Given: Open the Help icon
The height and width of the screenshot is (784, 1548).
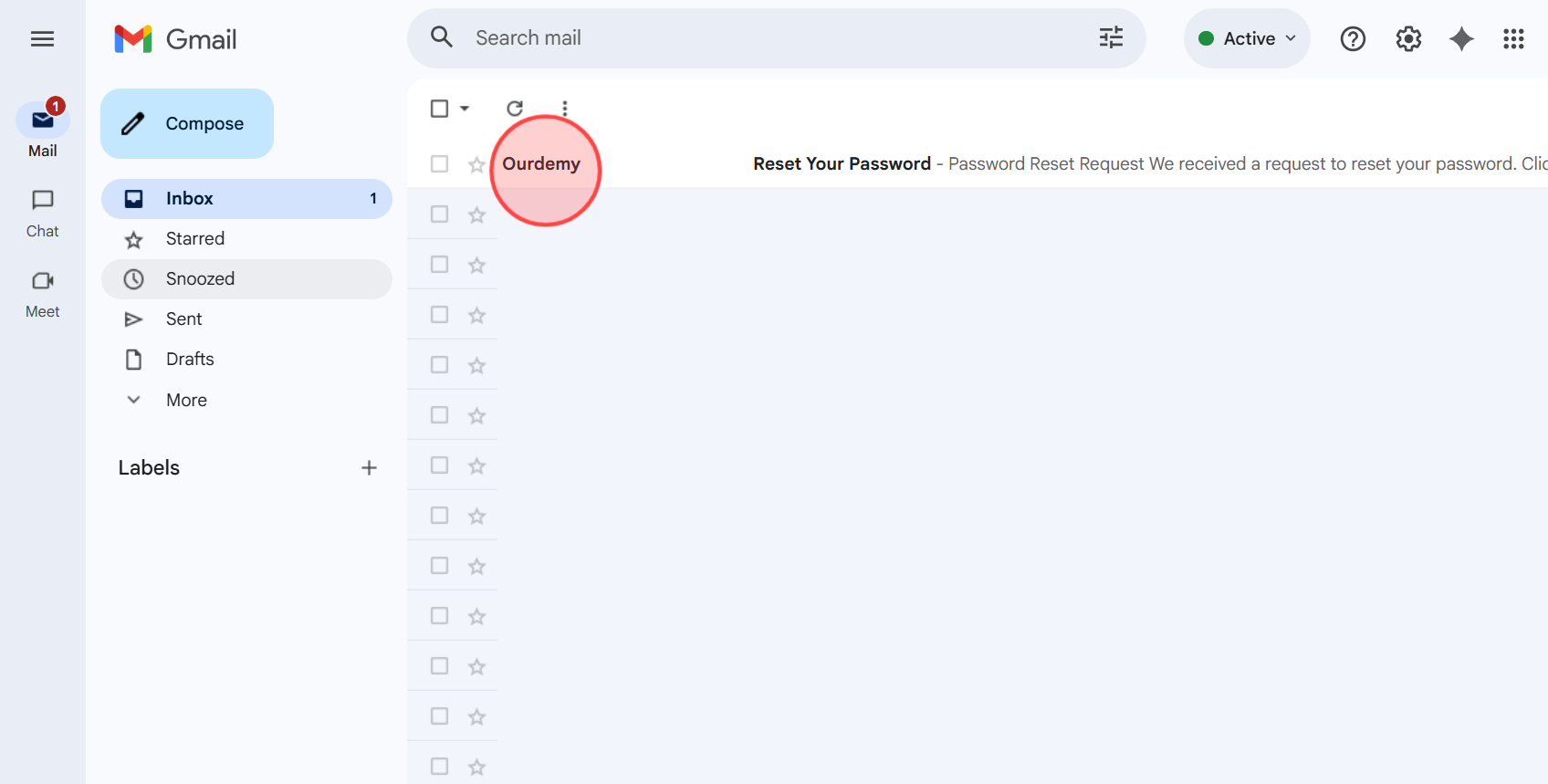Looking at the screenshot, I should pyautogui.click(x=1353, y=38).
